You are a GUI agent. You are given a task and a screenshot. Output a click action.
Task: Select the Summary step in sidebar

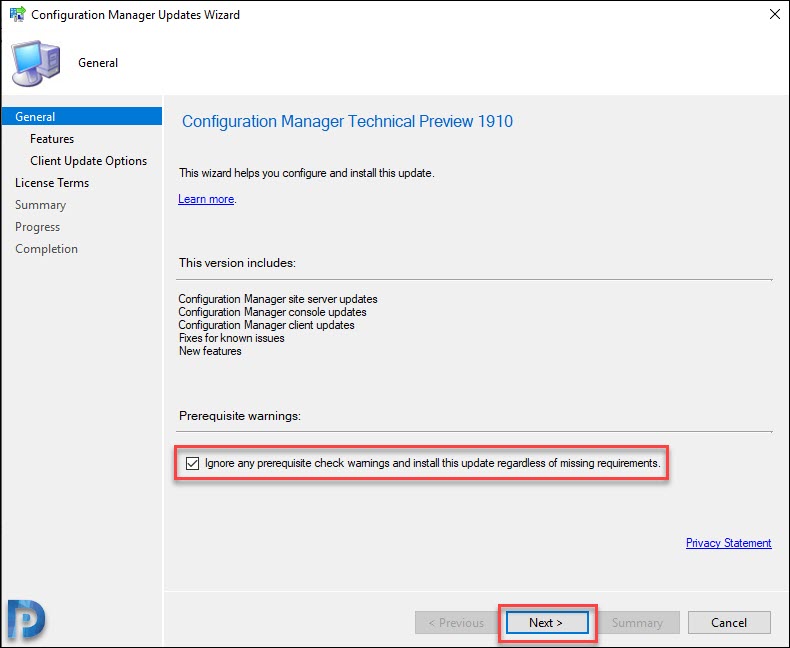(x=40, y=205)
